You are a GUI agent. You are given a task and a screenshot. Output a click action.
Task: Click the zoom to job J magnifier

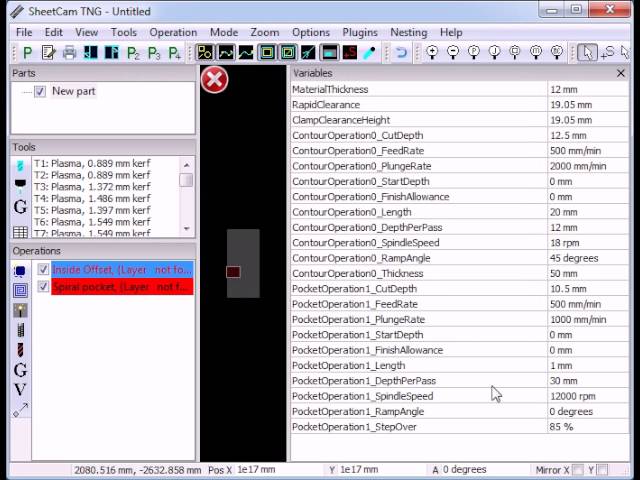[495, 53]
